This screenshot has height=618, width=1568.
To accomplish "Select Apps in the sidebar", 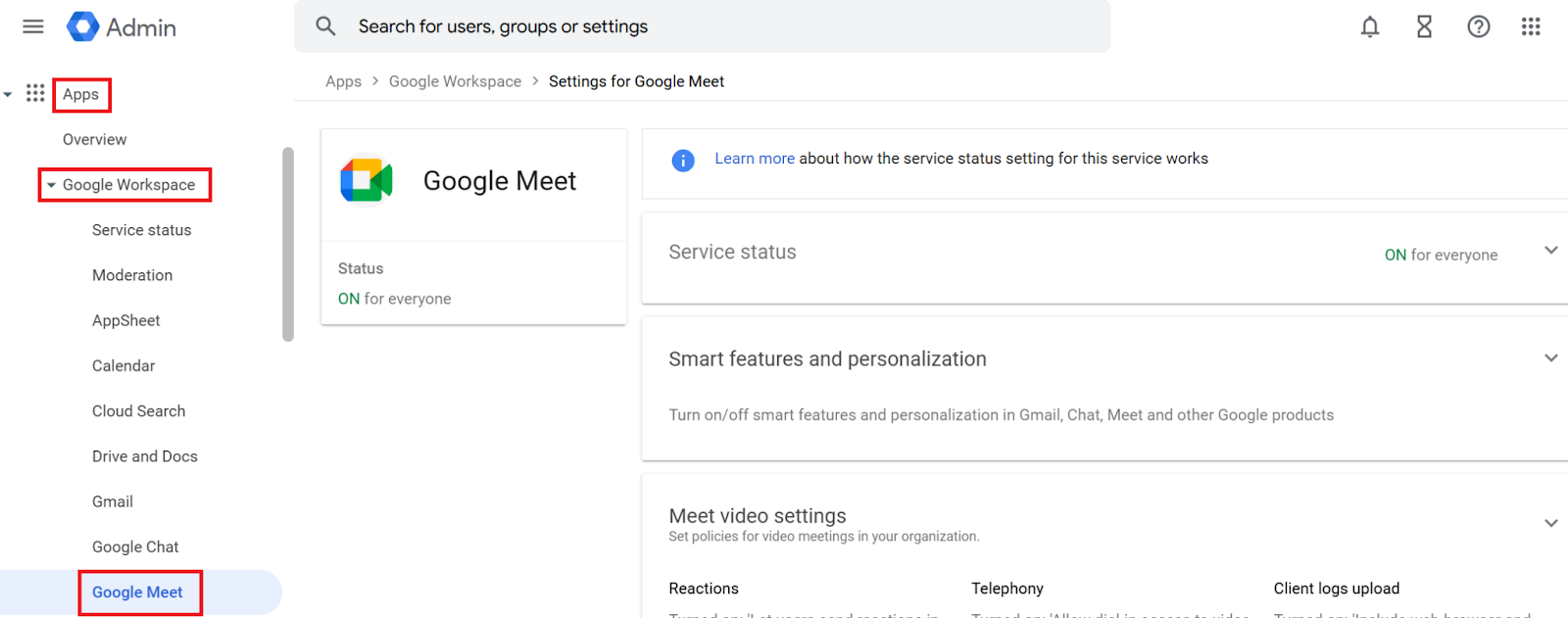I will [81, 95].
